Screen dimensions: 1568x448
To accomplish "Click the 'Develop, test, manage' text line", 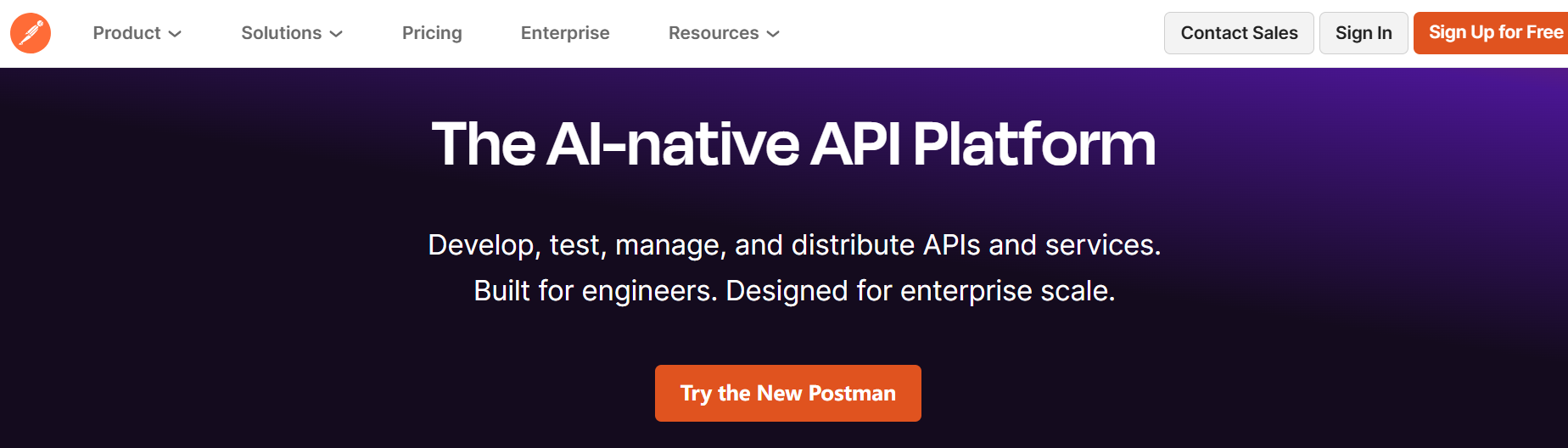I will click(x=794, y=245).
